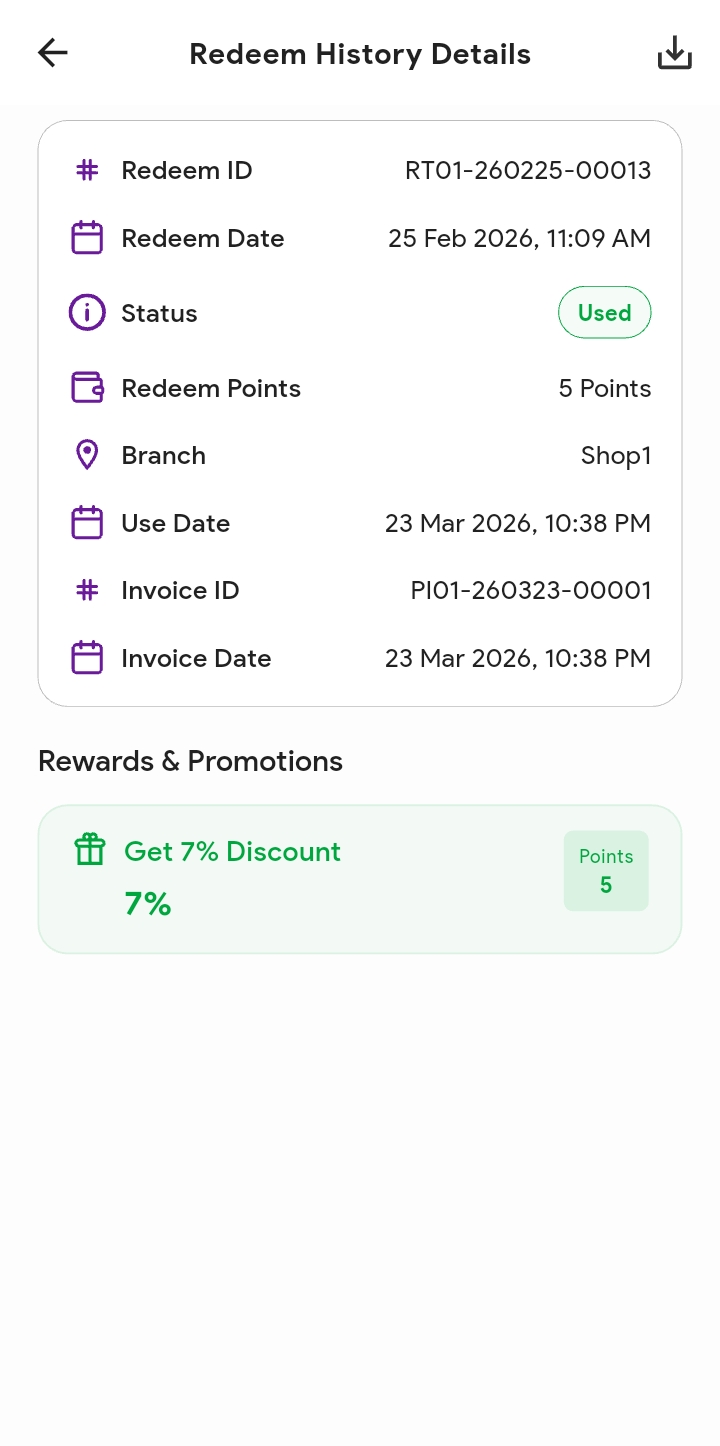
Task: Tap the info icon next to Status
Action: 87,313
